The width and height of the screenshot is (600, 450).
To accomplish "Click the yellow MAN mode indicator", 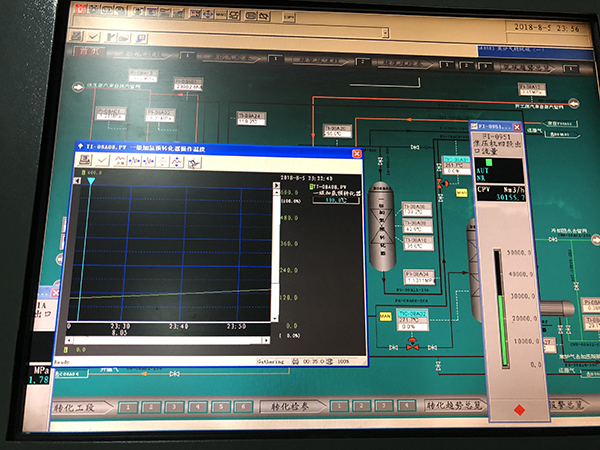I will pos(385,316).
